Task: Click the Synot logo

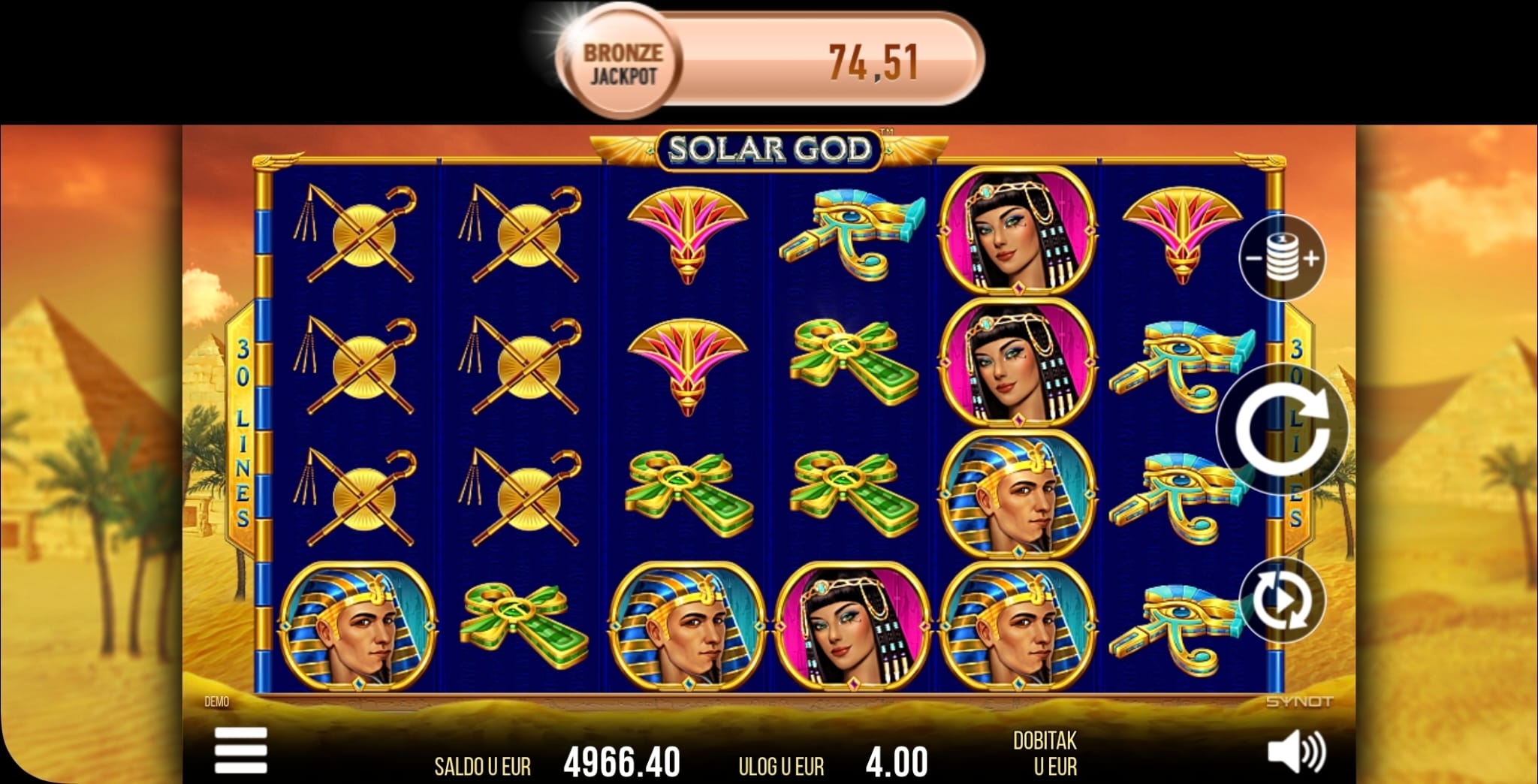Action: coord(1299,701)
